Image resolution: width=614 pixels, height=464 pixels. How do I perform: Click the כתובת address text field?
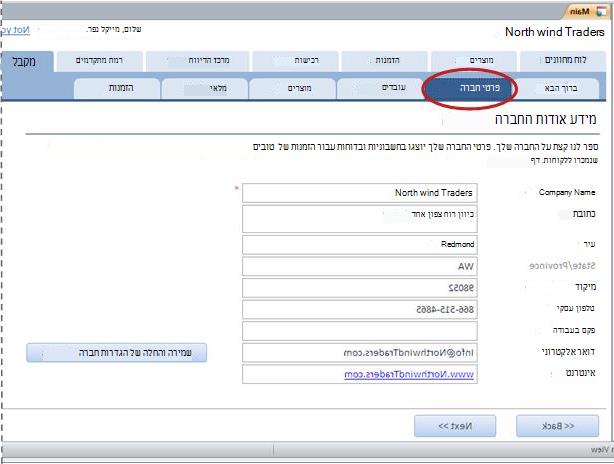click(359, 219)
